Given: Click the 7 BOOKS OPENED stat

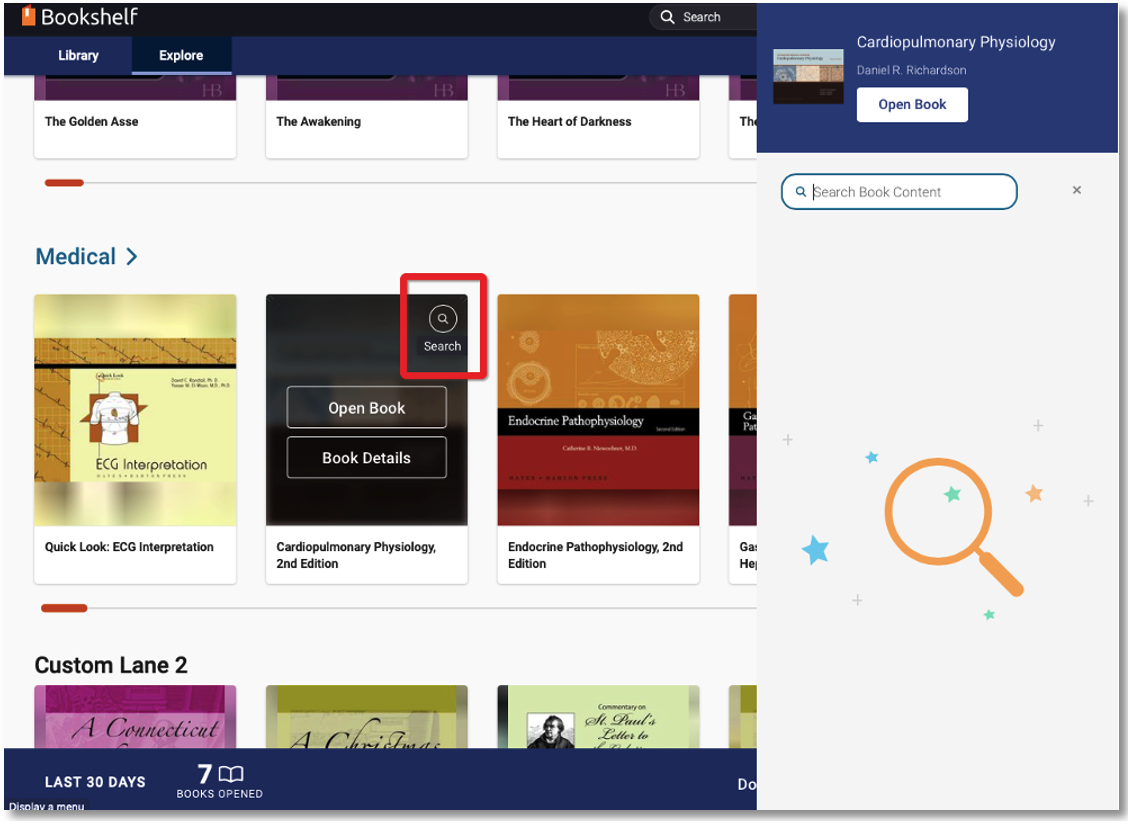Looking at the screenshot, I should [219, 781].
